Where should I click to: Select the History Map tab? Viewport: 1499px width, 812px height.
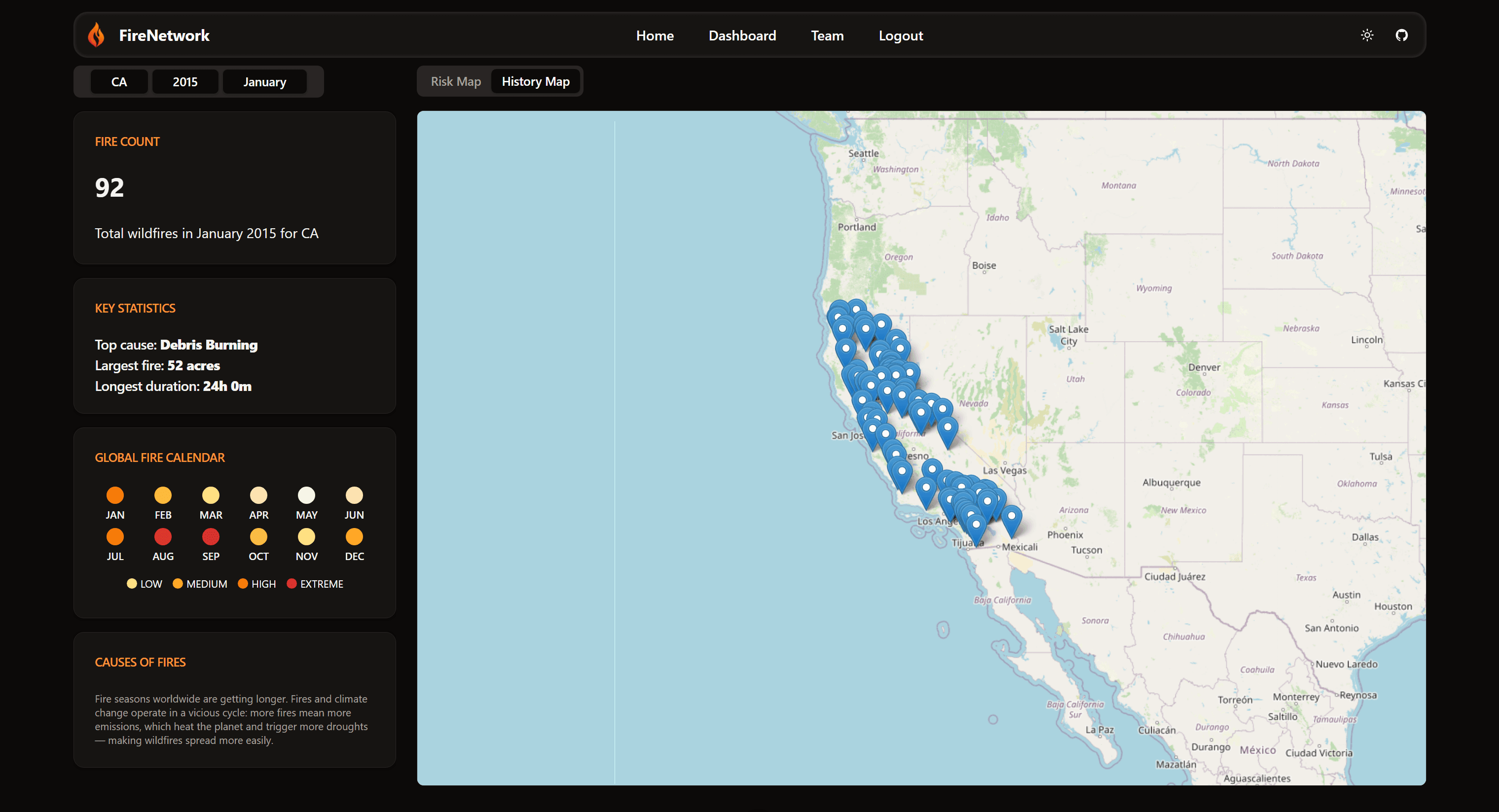pos(535,81)
